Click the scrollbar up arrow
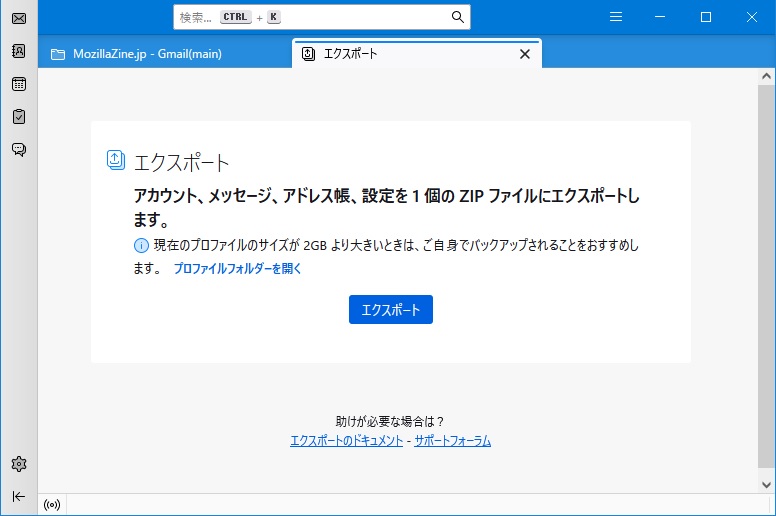 coord(766,77)
